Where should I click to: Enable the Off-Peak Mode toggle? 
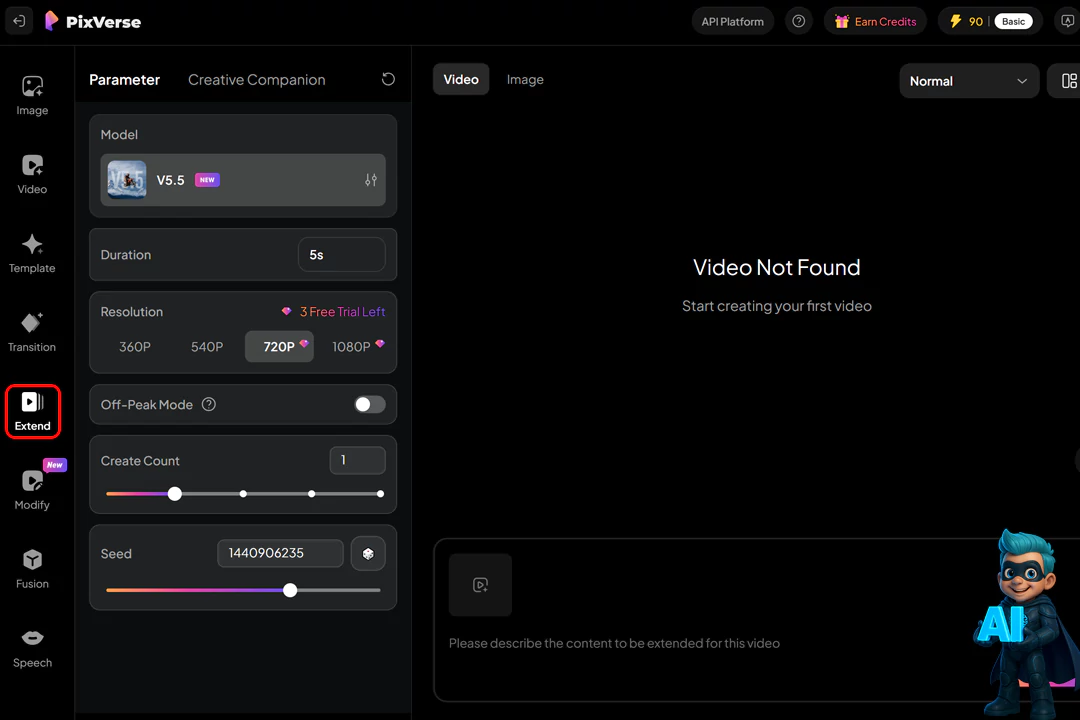point(369,405)
